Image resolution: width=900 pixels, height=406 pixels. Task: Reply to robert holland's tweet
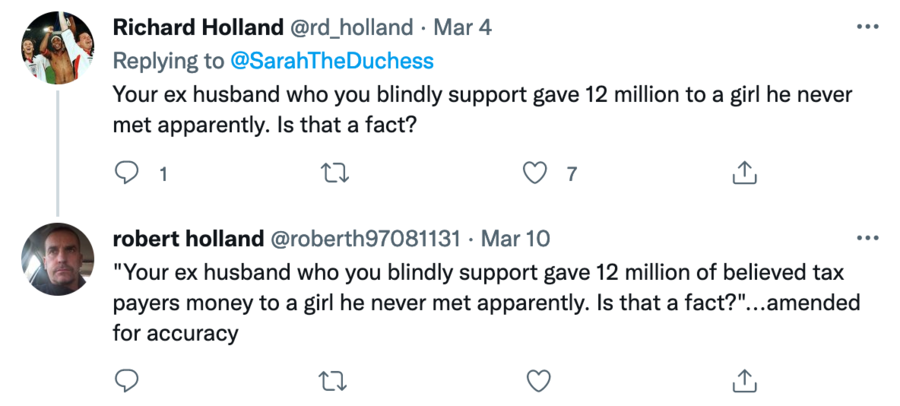pos(126,380)
